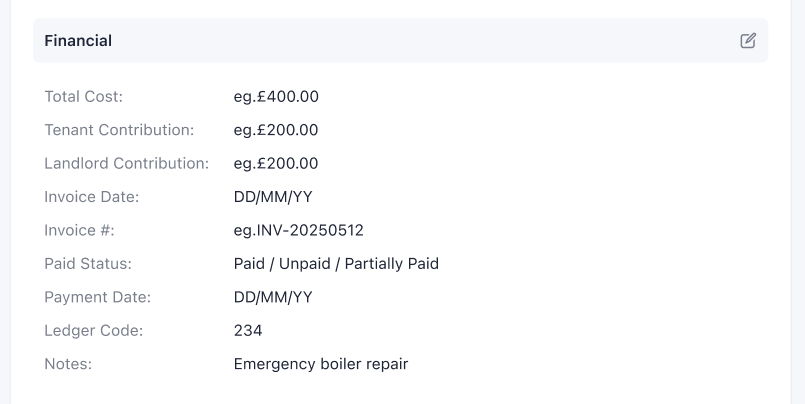This screenshot has height=404, width=805.
Task: Select the invoice number eg.INV-20250512
Action: 299,230
